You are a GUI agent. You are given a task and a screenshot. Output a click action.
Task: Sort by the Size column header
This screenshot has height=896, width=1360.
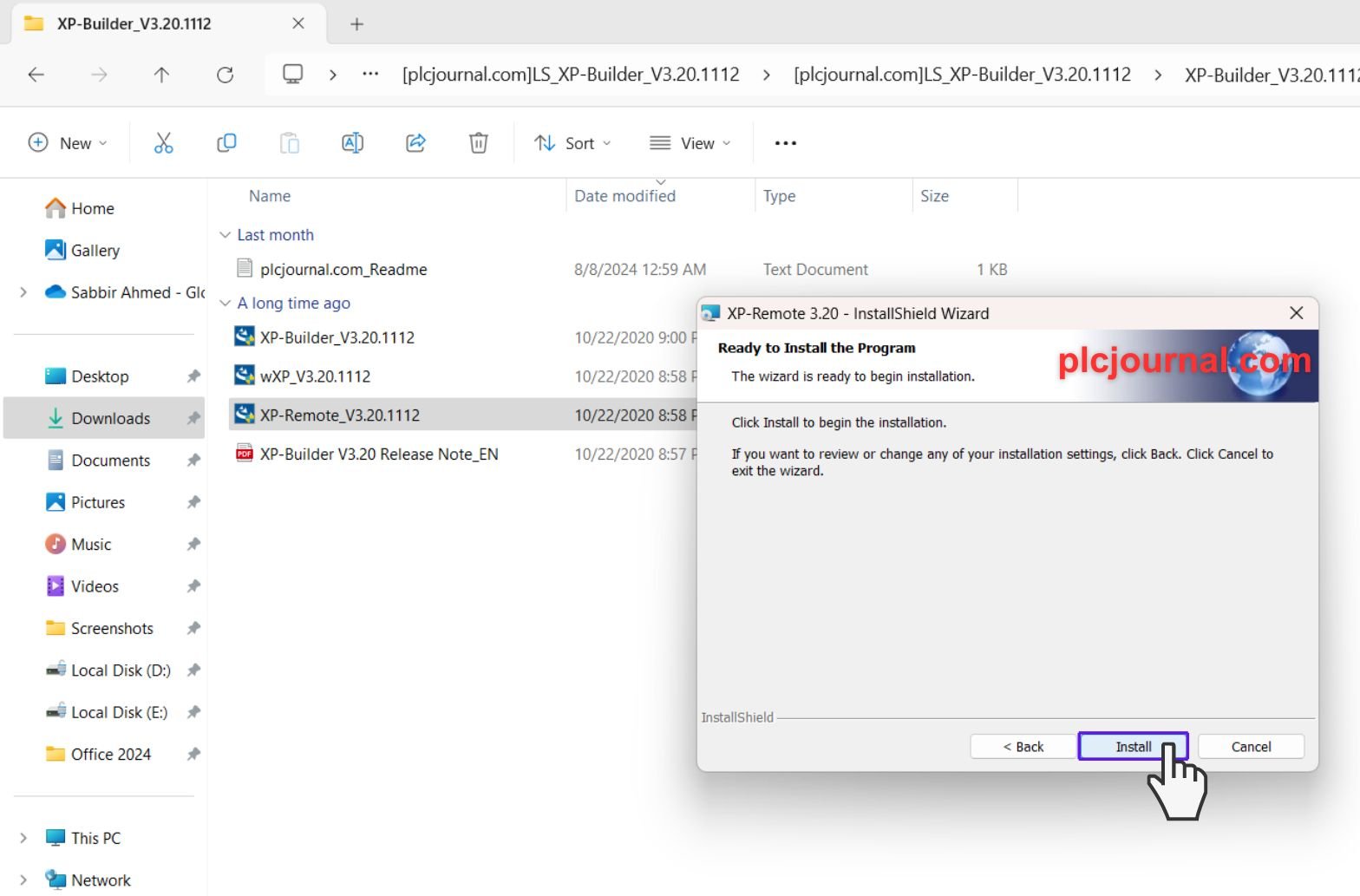tap(934, 196)
